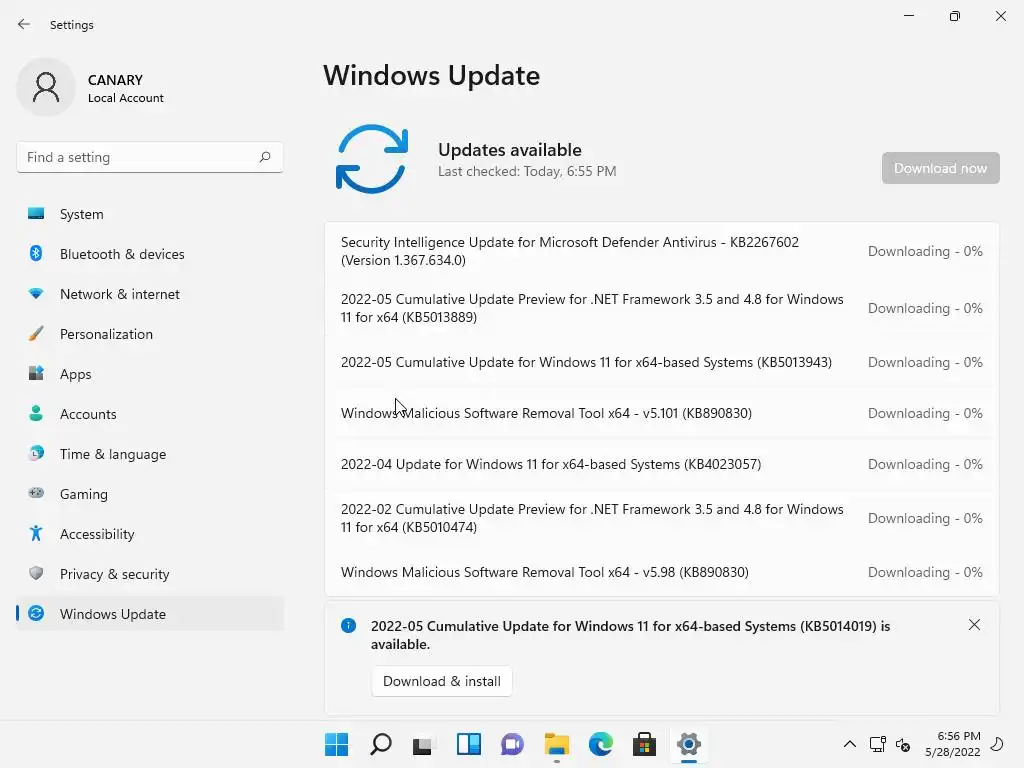Viewport: 1024px width, 768px height.
Task: Launch Microsoft Edge from taskbar
Action: point(600,744)
